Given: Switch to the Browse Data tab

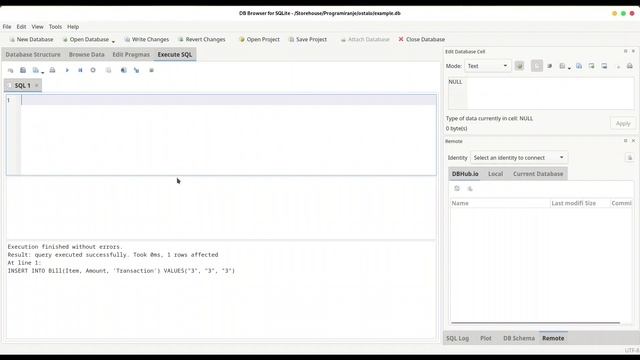Looking at the screenshot, I should 86,54.
